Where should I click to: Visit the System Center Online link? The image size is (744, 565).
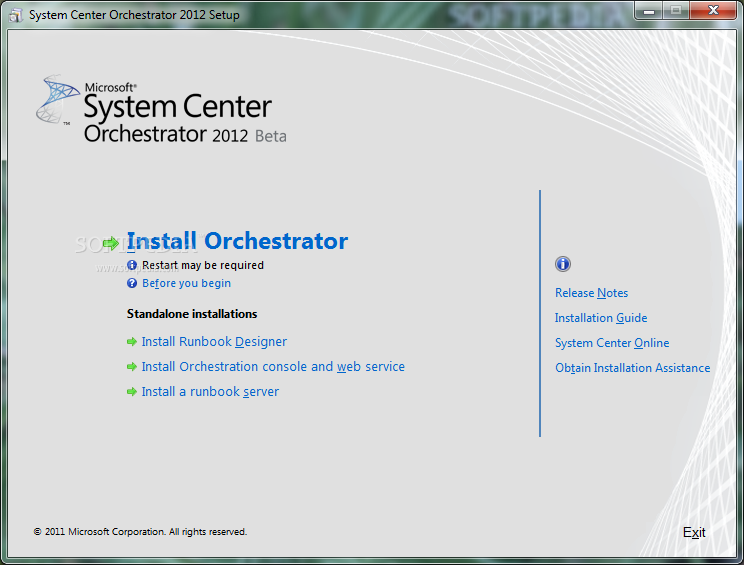click(x=612, y=343)
